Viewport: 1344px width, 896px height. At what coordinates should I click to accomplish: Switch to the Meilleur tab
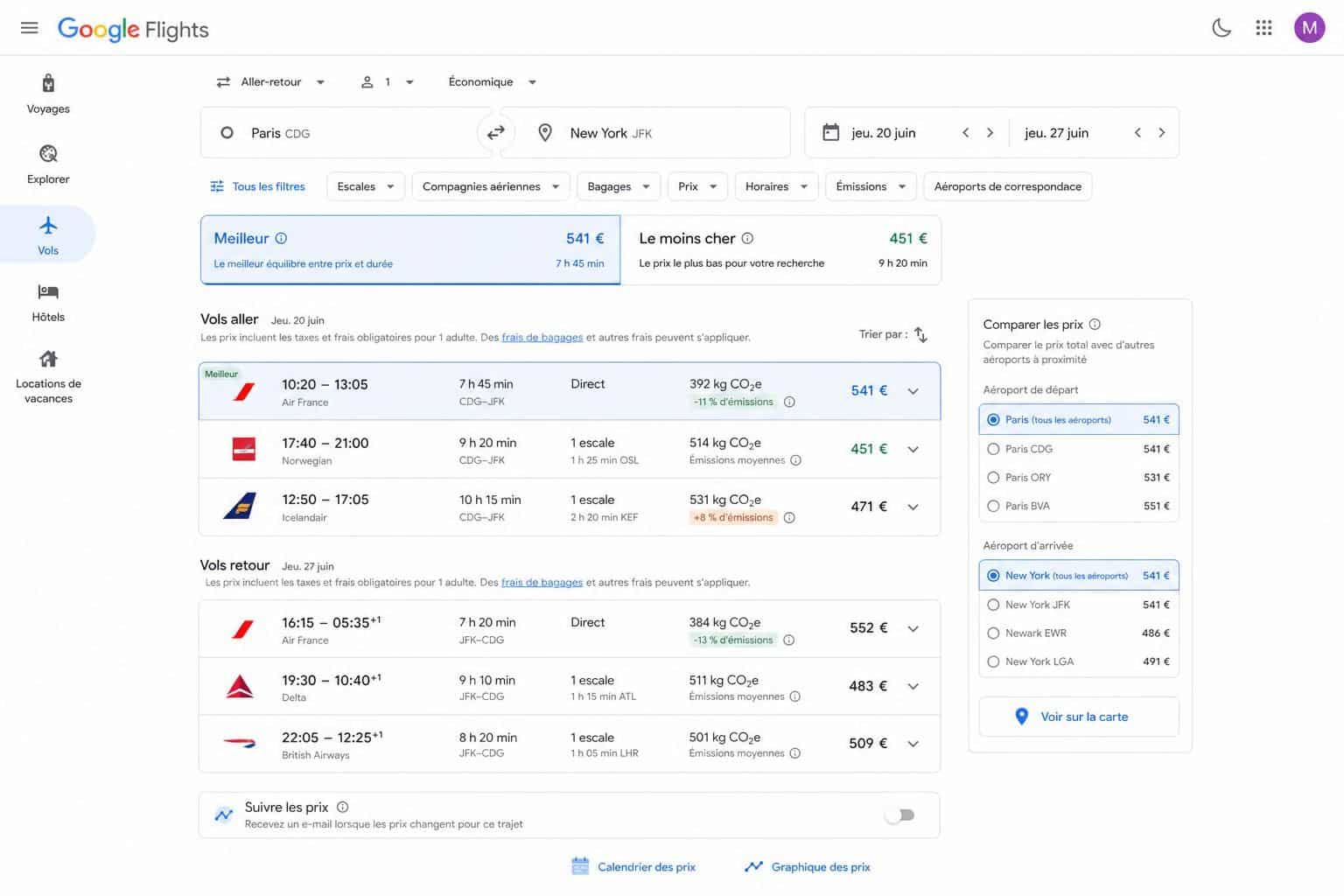410,249
